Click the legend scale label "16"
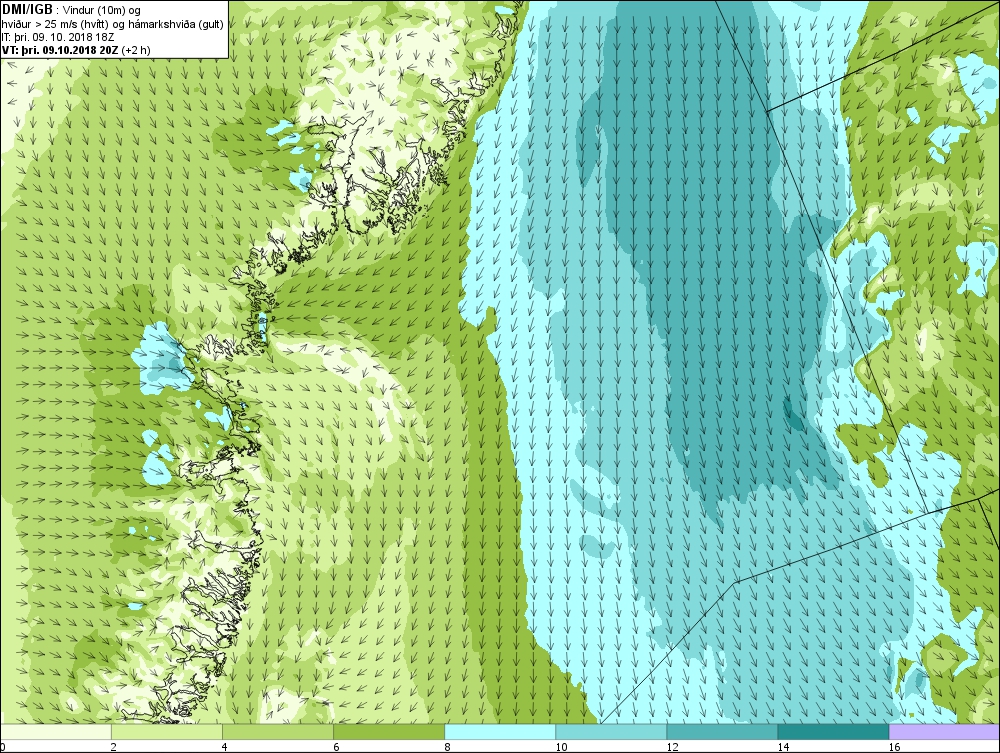1000x753 pixels. pos(894,747)
